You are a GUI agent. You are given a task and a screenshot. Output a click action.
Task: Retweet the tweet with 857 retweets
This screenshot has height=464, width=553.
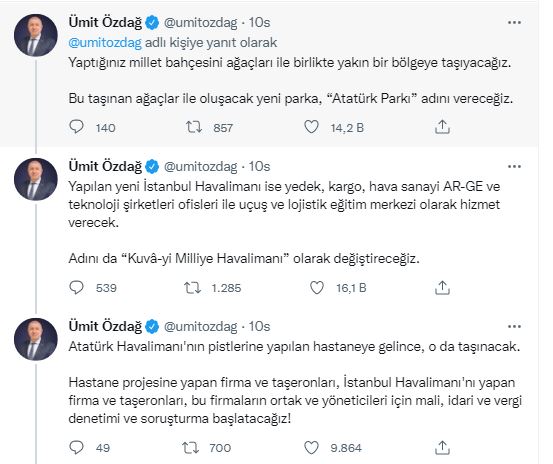click(x=194, y=127)
